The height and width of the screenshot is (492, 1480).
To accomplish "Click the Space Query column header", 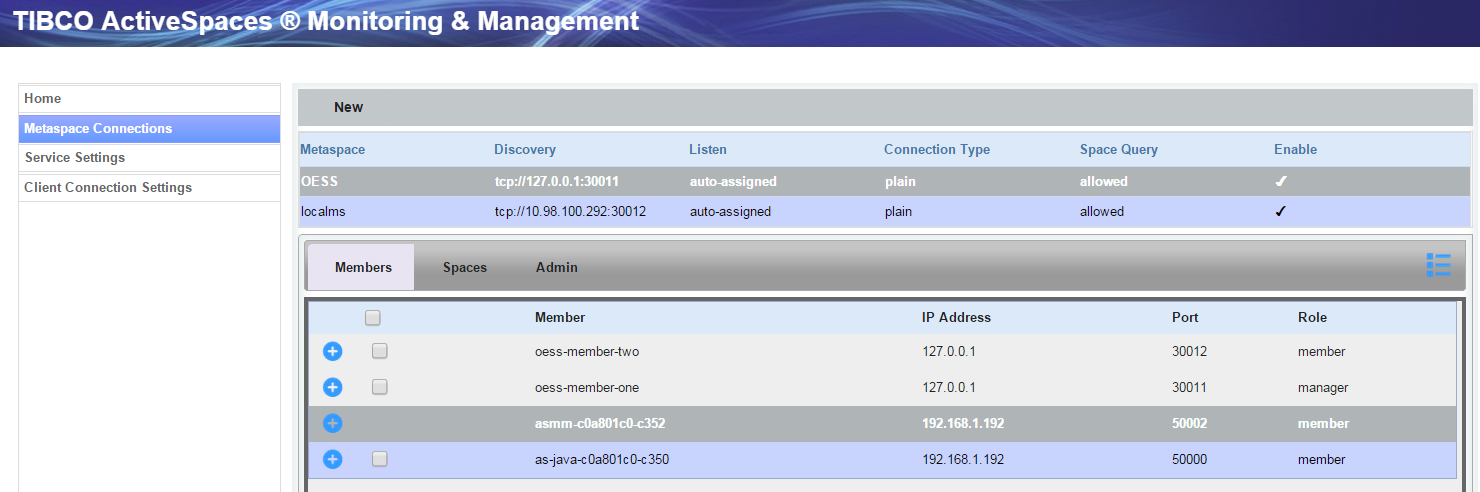I will (x=1119, y=149).
